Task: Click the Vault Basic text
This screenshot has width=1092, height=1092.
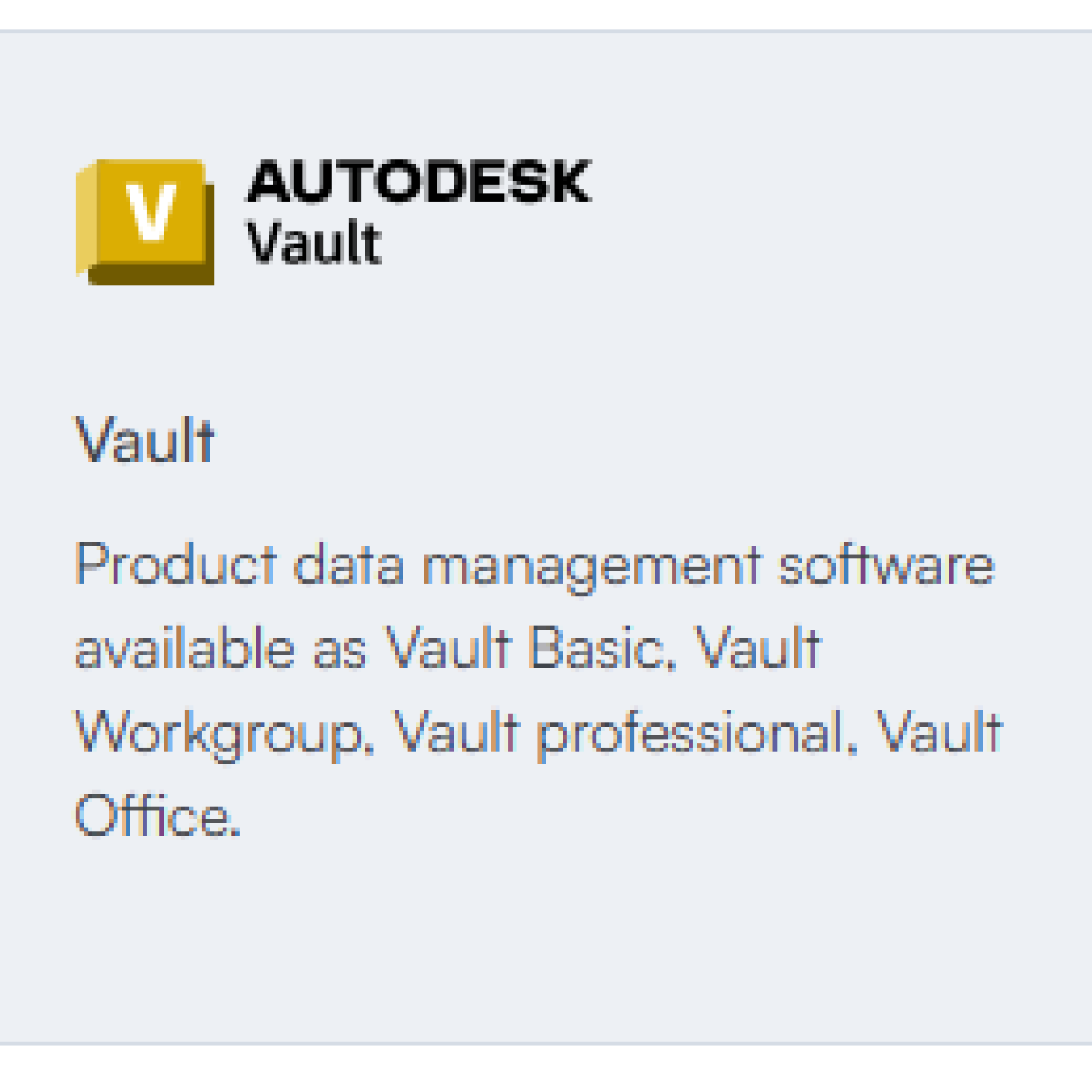Action: click(x=530, y=648)
